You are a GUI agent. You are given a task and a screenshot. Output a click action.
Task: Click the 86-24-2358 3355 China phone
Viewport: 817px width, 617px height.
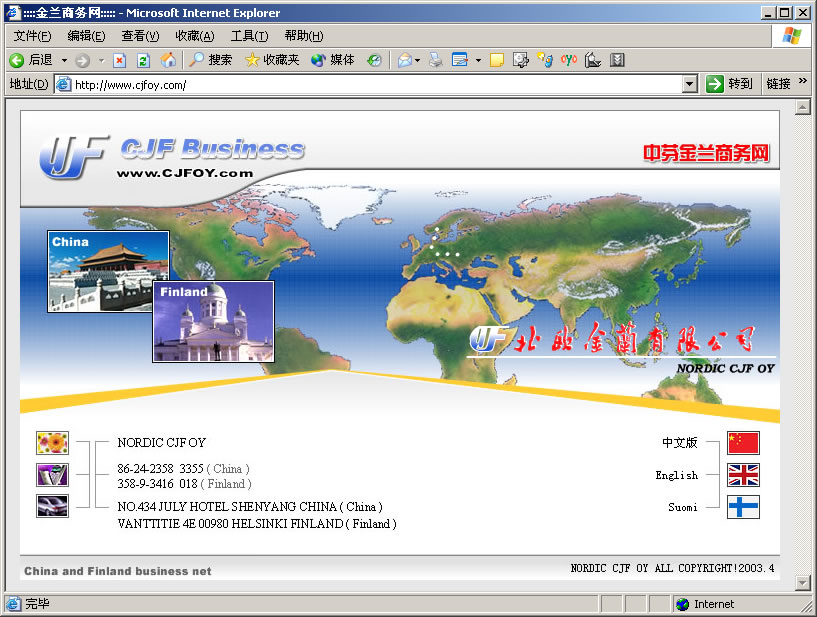[183, 468]
